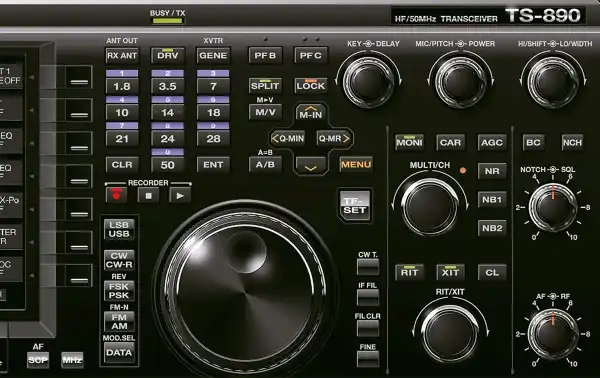Toggle RIT on

click(x=409, y=272)
